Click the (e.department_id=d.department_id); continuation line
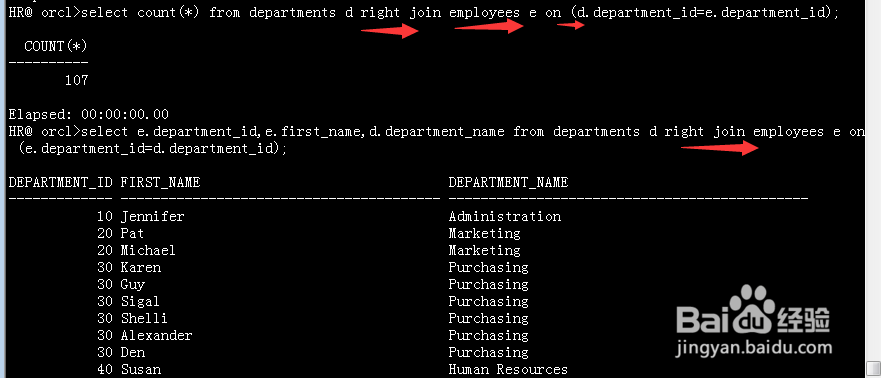The height and width of the screenshot is (378, 881). [152, 149]
